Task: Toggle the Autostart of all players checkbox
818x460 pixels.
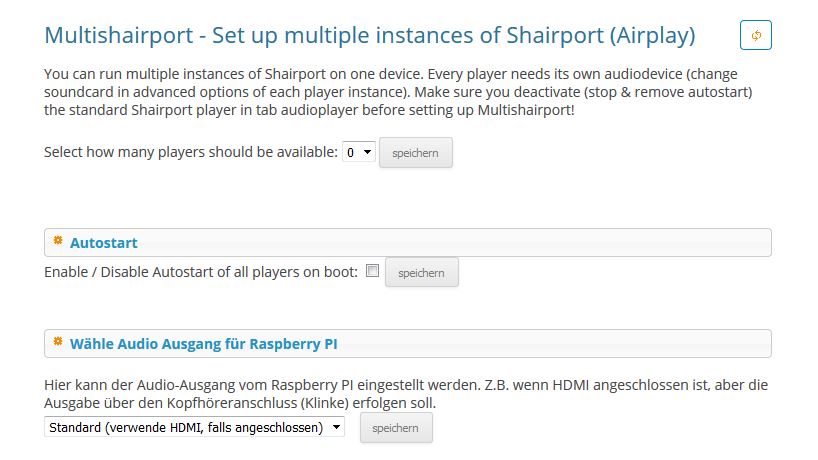Action: pyautogui.click(x=372, y=271)
